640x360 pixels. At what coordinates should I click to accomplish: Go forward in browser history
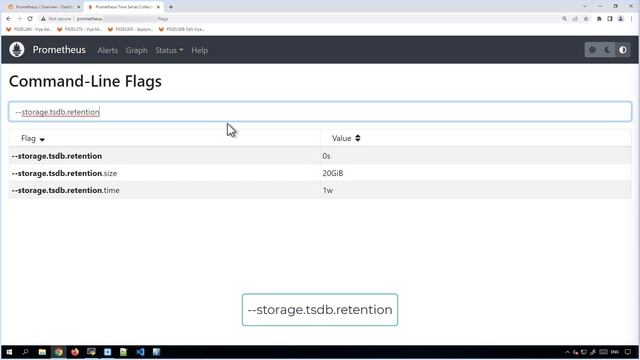click(x=19, y=19)
